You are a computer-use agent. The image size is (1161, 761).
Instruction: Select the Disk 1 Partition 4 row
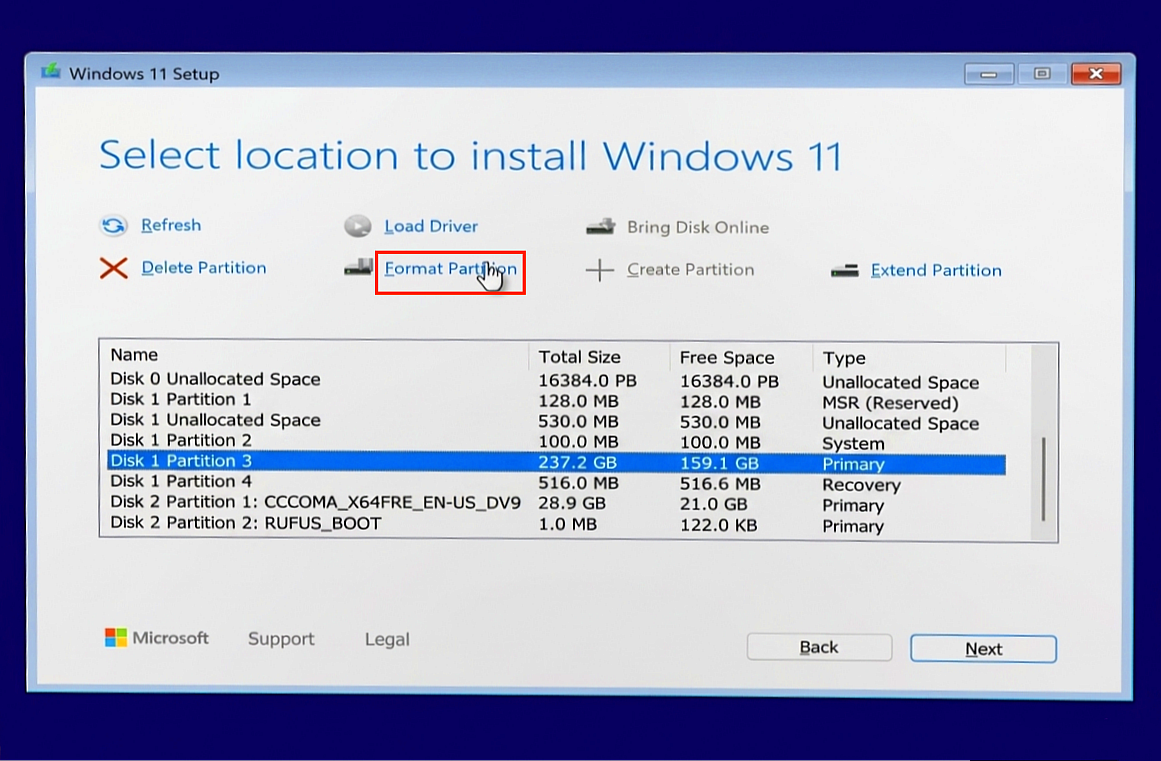point(556,483)
